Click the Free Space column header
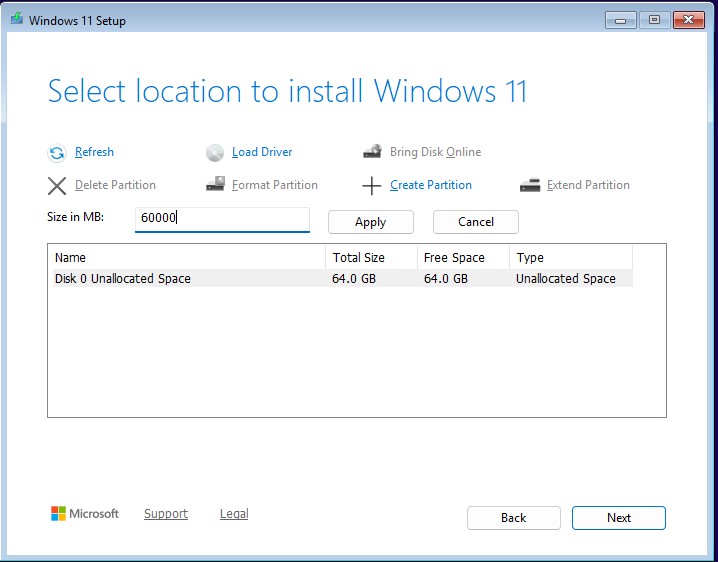Viewport: 718px width, 562px height. [x=463, y=258]
